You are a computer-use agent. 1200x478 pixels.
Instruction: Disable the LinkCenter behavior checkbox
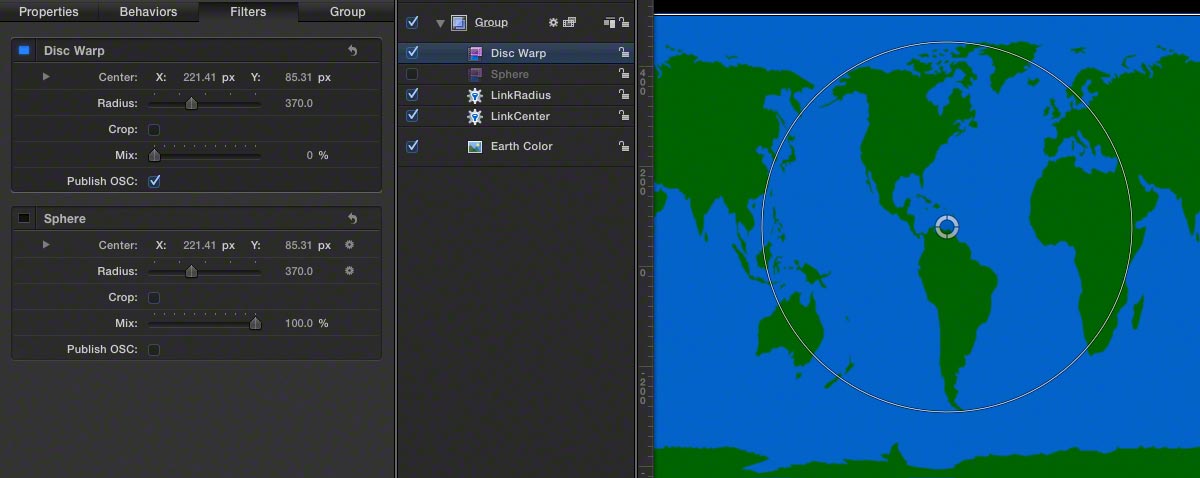412,115
